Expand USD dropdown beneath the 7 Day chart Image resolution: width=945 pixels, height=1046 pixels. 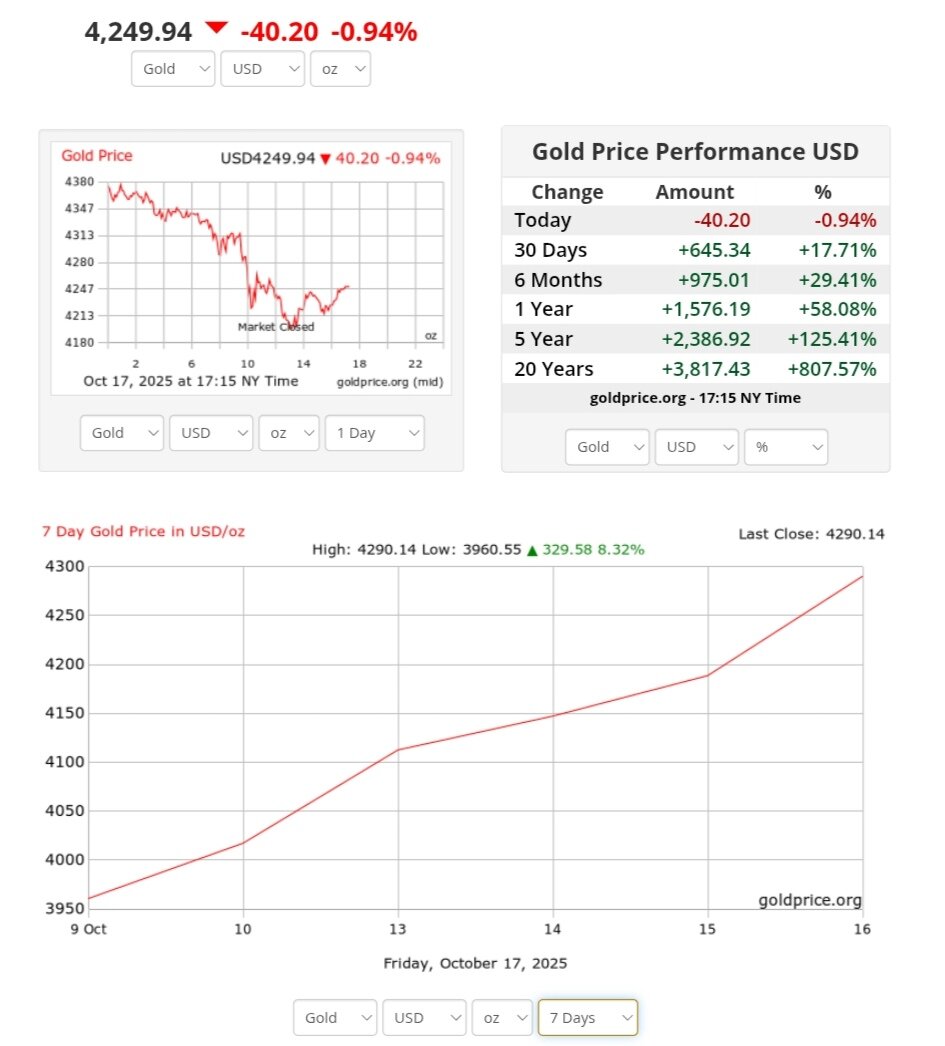[x=424, y=1018]
